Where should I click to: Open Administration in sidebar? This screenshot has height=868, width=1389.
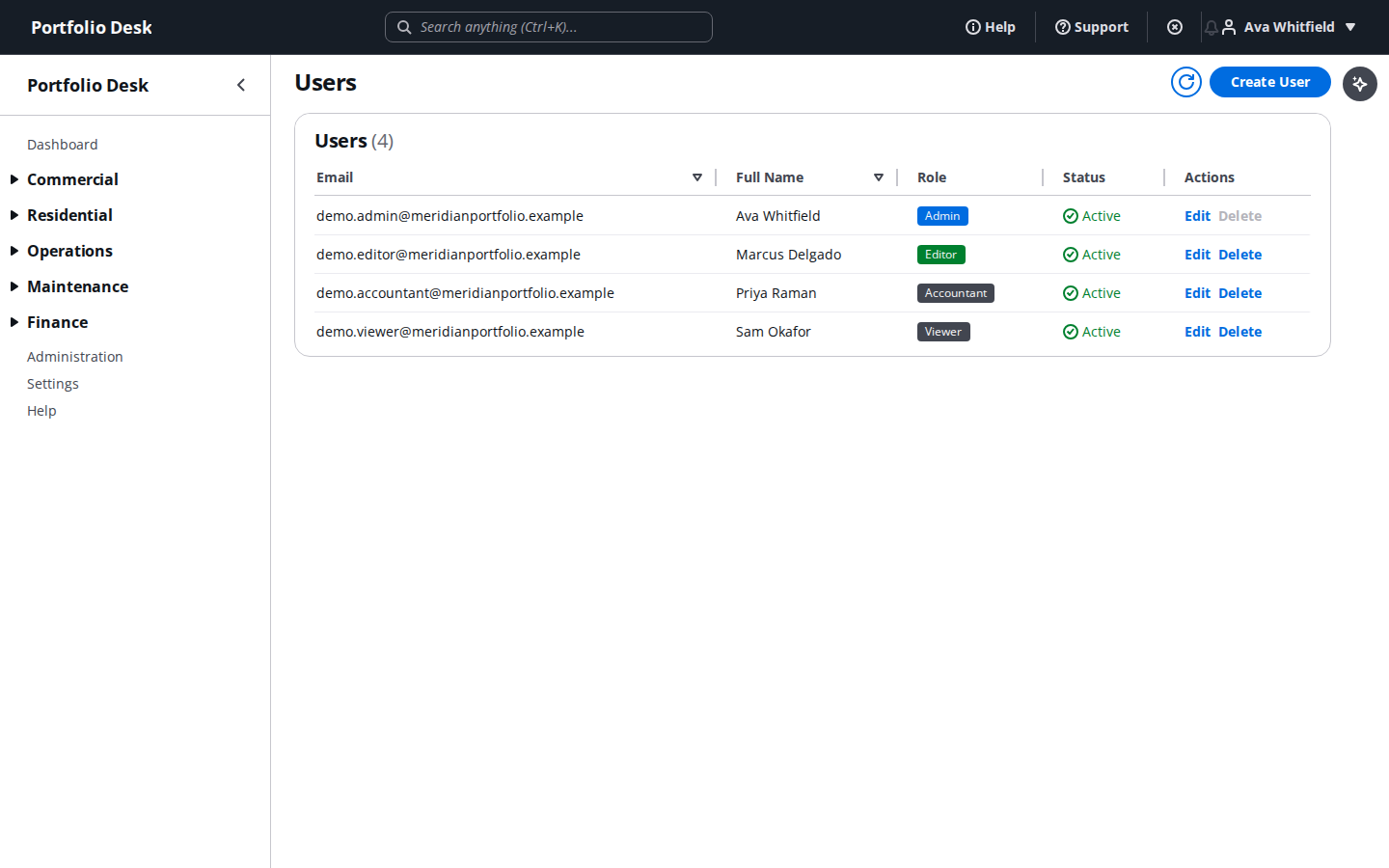click(x=75, y=357)
